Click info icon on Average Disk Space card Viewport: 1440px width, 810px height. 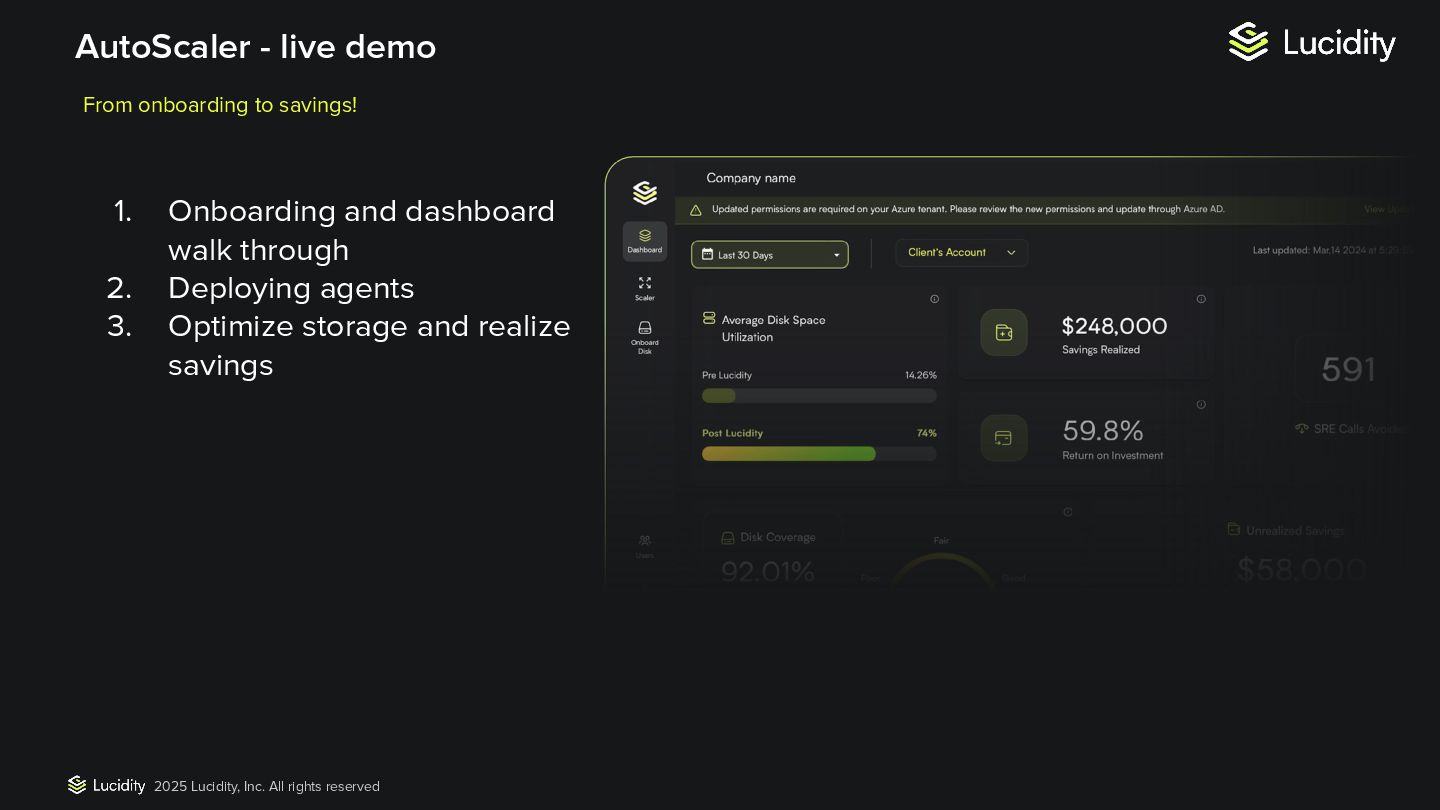click(x=934, y=299)
